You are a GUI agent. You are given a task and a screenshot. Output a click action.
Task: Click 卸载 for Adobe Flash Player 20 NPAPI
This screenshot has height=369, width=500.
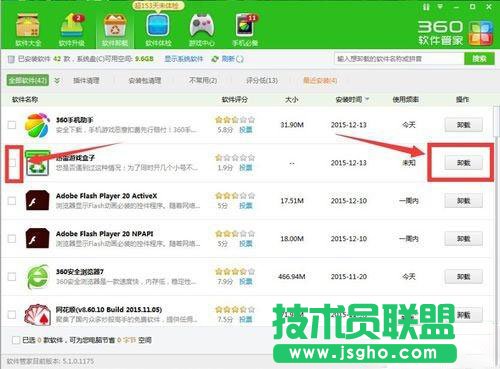coord(463,239)
